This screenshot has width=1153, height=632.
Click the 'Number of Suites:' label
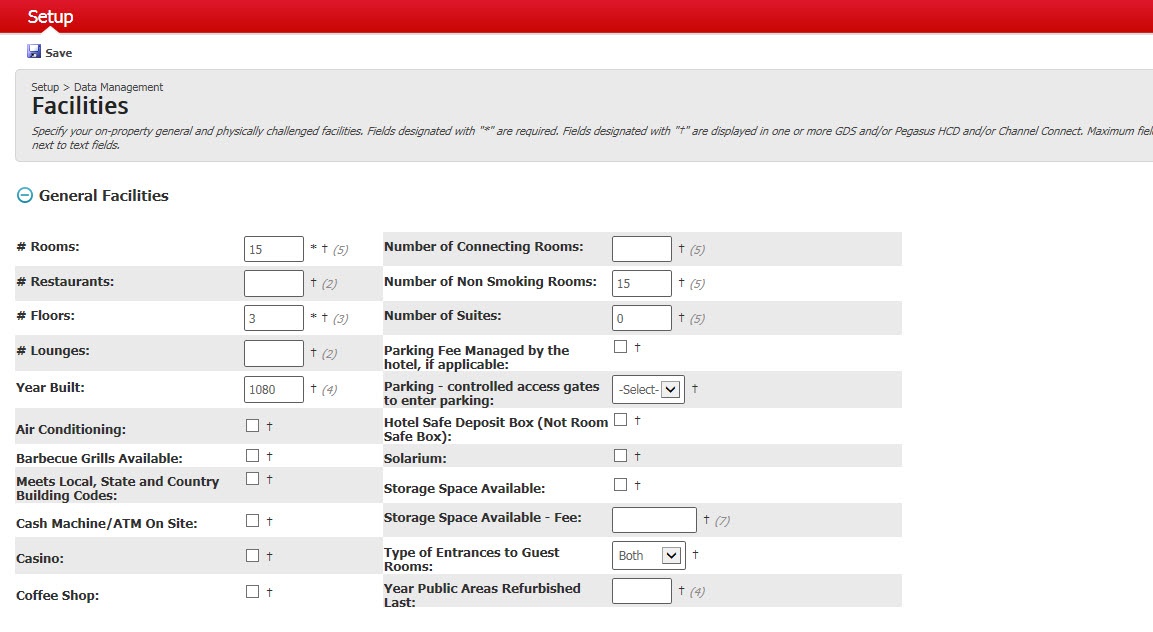[443, 316]
